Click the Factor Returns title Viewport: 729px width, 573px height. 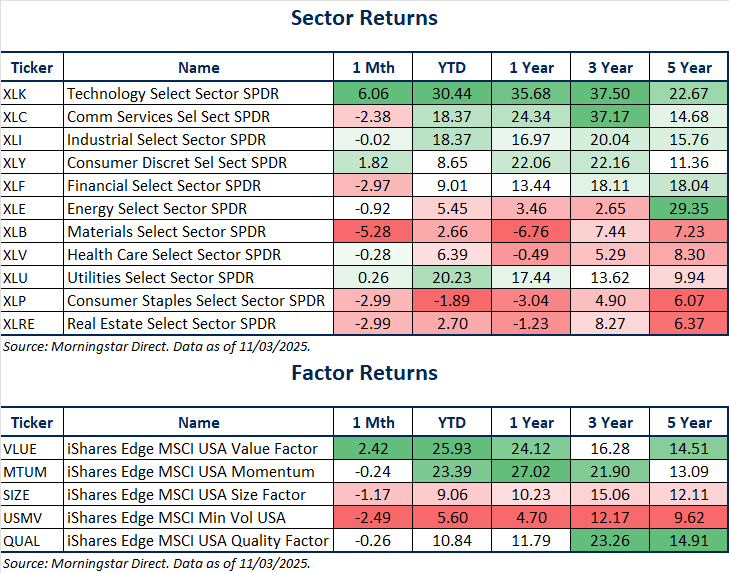click(x=364, y=373)
